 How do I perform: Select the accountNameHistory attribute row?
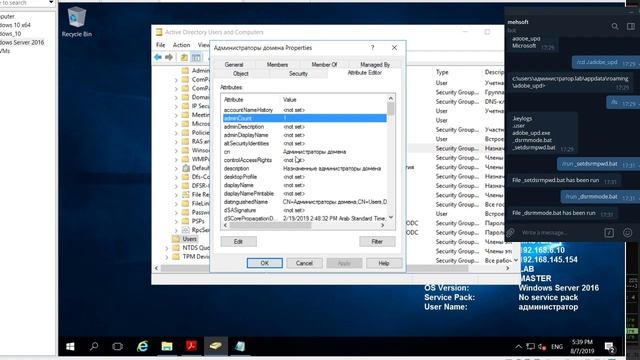point(304,110)
